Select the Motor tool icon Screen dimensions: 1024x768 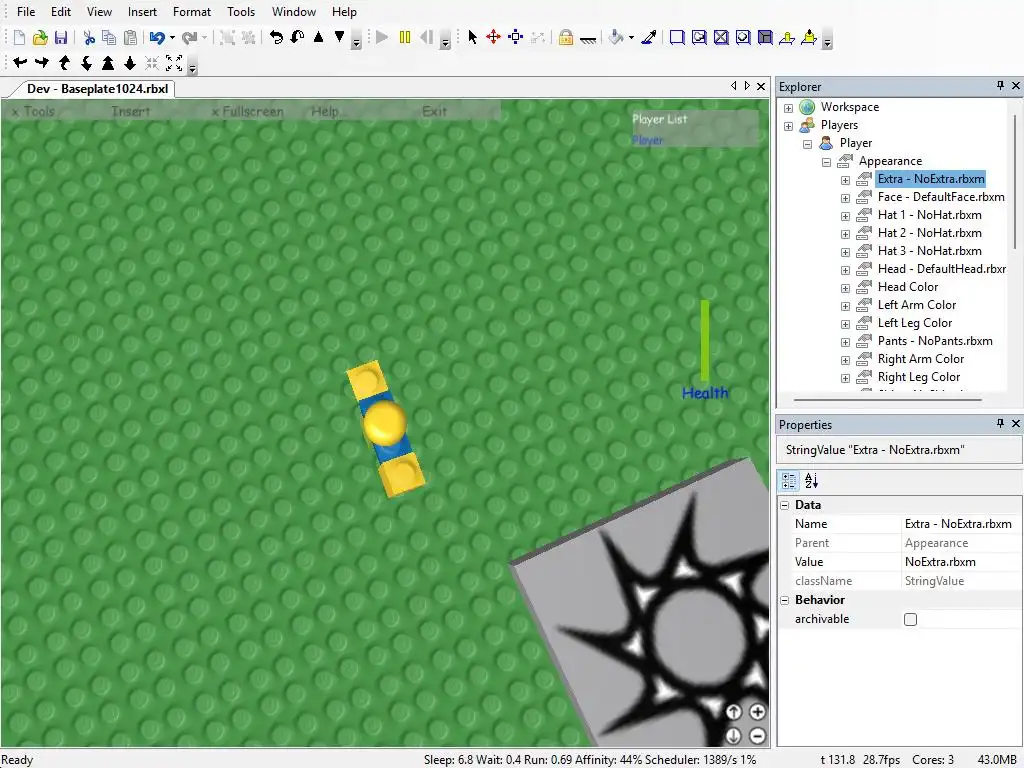pos(809,37)
